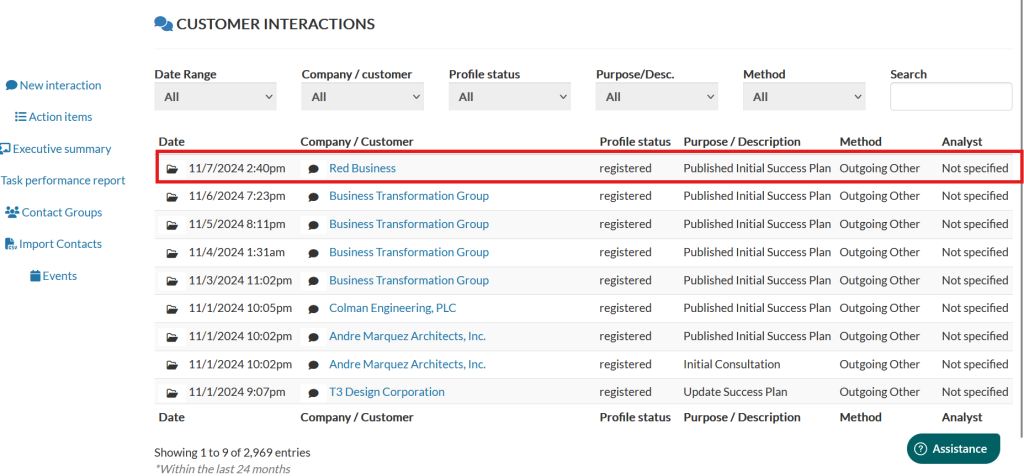This screenshot has height=476, width=1024.
Task: Open New interaction in the sidebar
Action: 60,86
